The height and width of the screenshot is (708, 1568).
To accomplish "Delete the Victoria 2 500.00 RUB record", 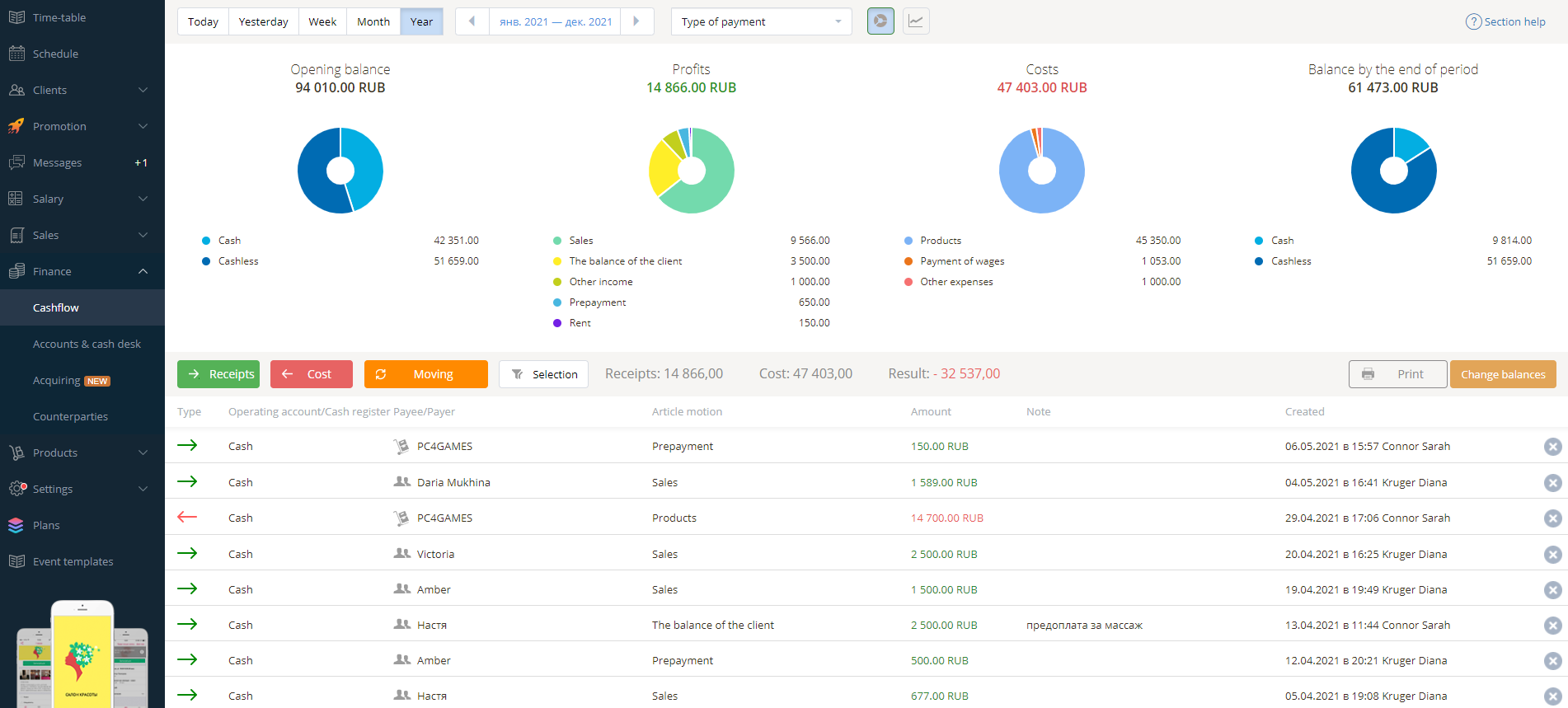I will tap(1552, 555).
